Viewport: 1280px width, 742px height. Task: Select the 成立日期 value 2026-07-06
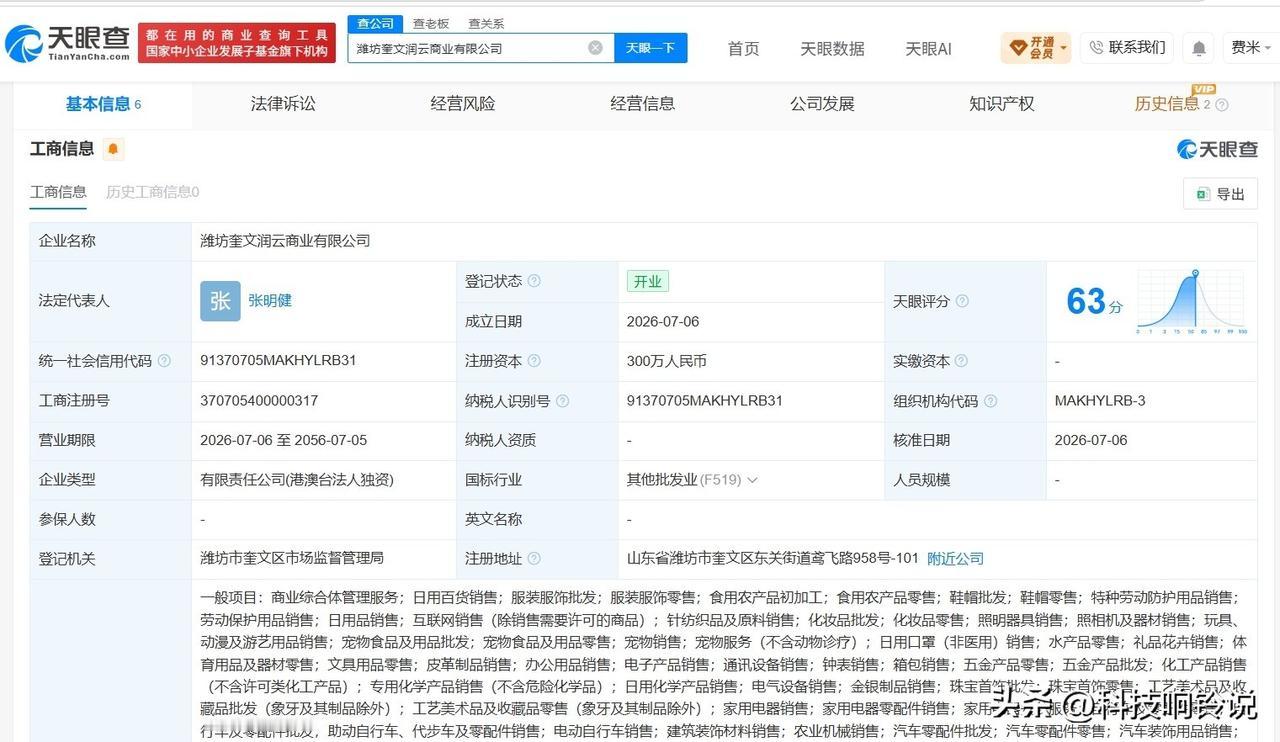click(x=663, y=321)
